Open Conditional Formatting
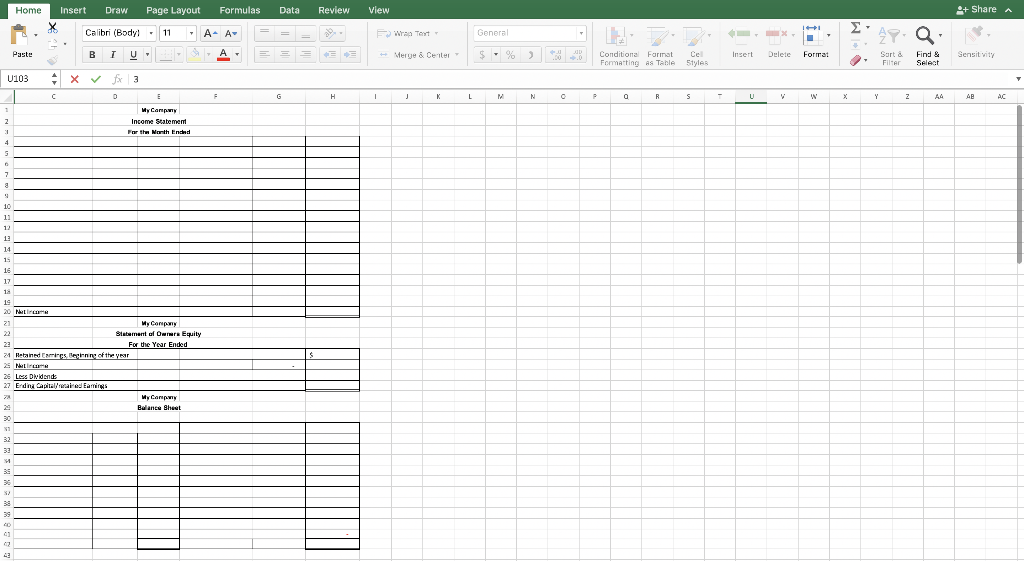Screen dimensions: 1024x561 pos(618,46)
